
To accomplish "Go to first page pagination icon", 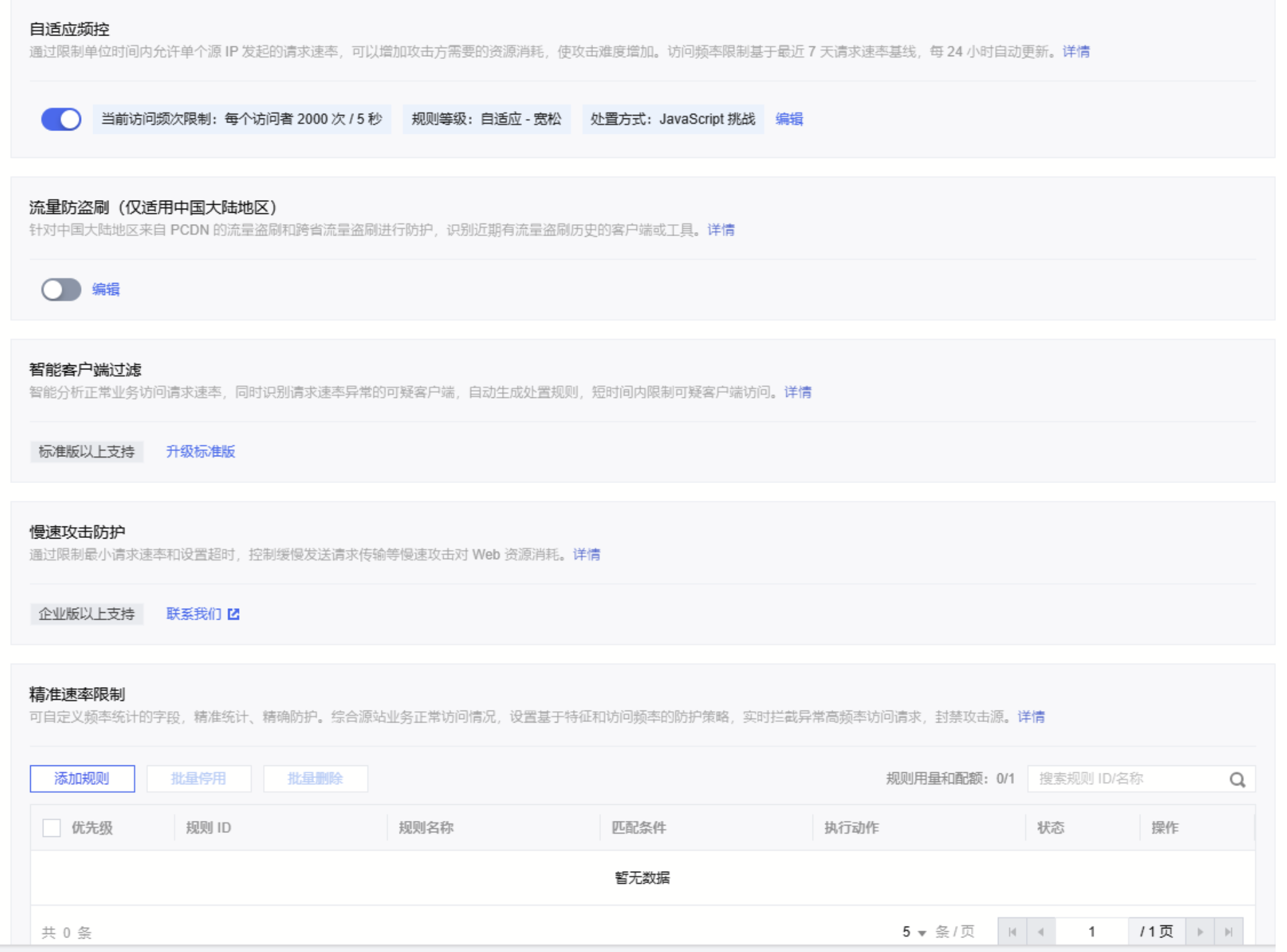I will click(1012, 931).
